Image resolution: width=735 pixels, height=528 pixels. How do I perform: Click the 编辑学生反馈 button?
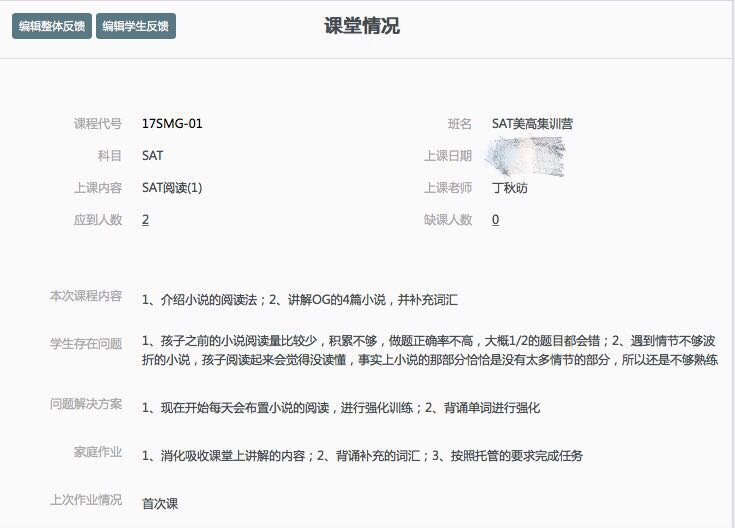136,26
